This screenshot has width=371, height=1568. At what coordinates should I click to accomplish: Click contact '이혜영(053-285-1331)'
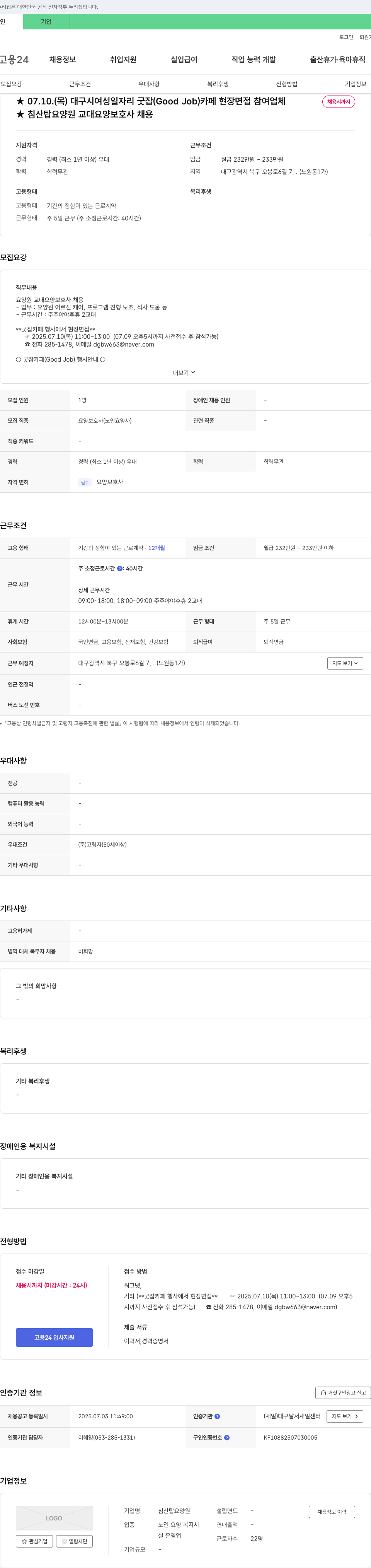tap(106, 1438)
